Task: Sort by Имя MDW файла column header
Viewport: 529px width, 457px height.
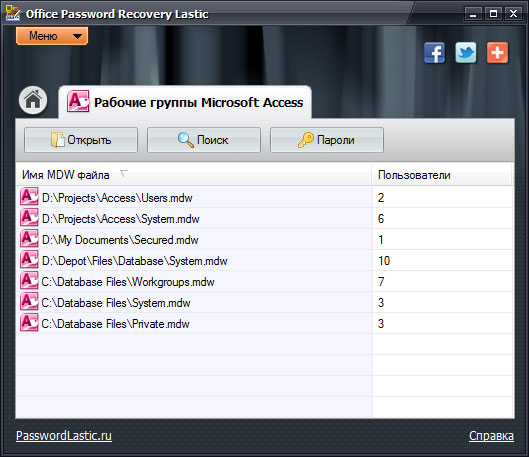Action: (194, 175)
